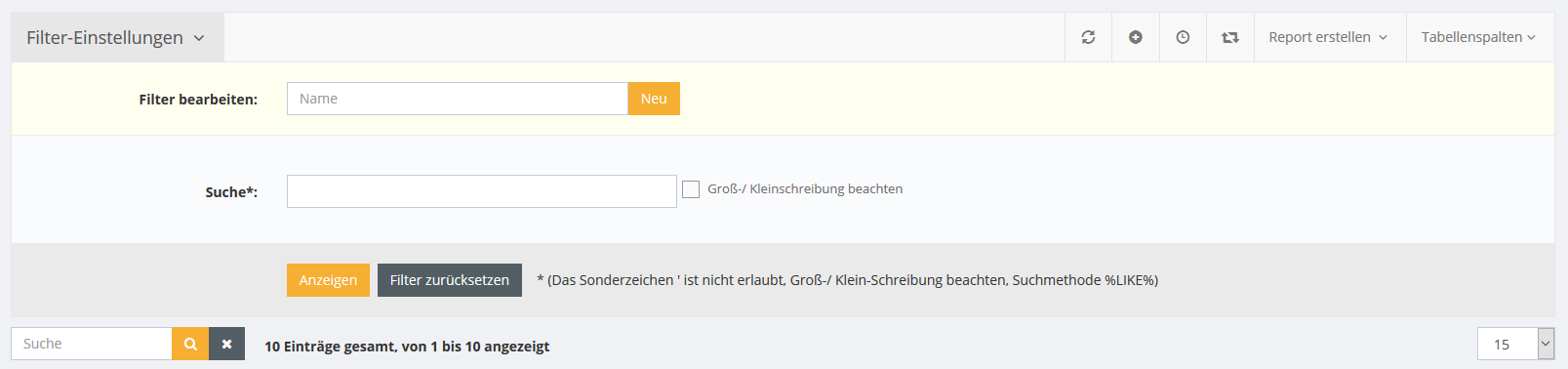Clear quick search with the X icon
This screenshot has height=369, width=1568.
tap(226, 344)
